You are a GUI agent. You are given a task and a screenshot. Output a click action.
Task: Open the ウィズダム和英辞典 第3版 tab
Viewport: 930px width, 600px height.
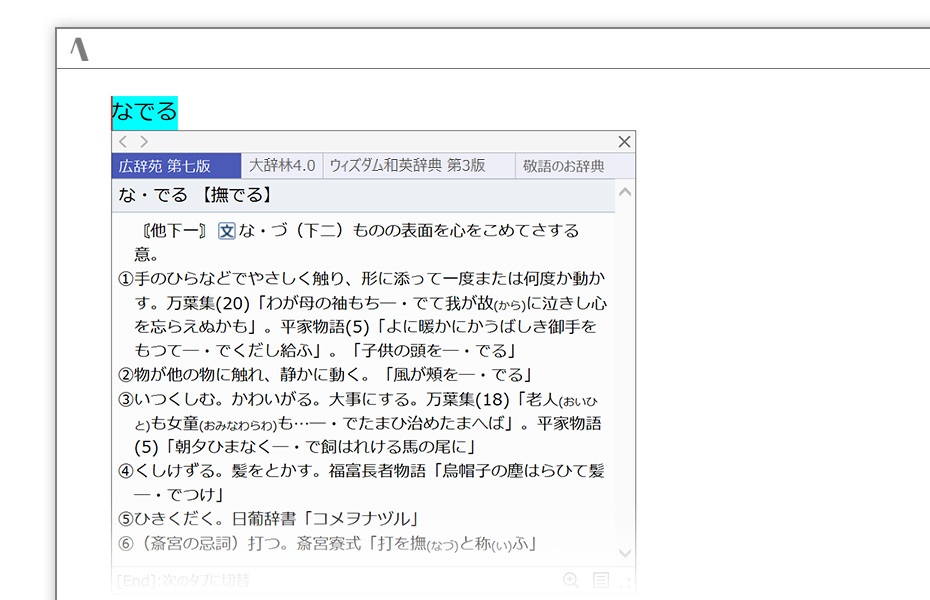tap(407, 166)
